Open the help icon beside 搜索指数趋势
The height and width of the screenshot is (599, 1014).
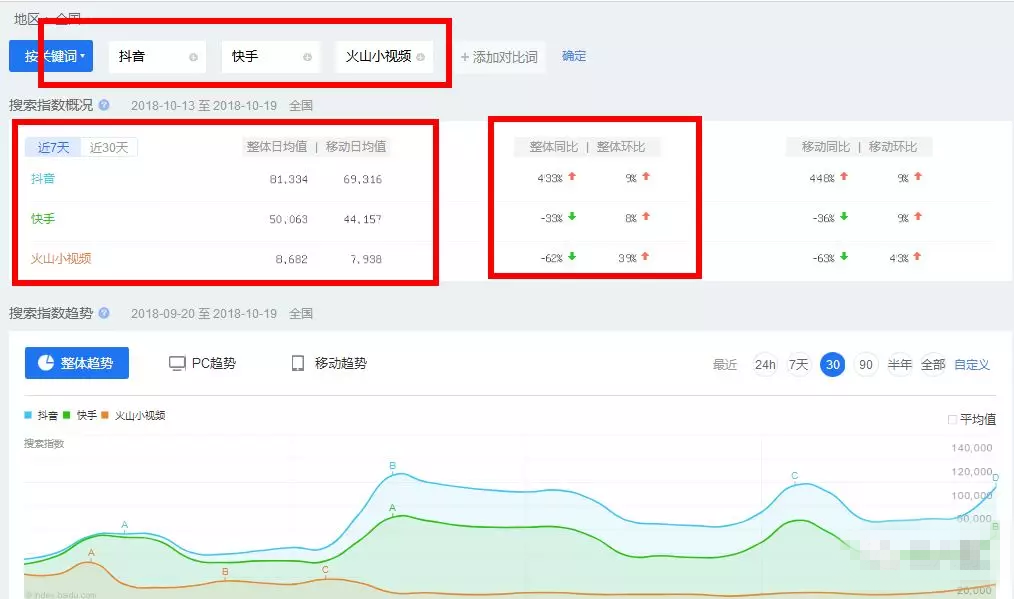(104, 313)
